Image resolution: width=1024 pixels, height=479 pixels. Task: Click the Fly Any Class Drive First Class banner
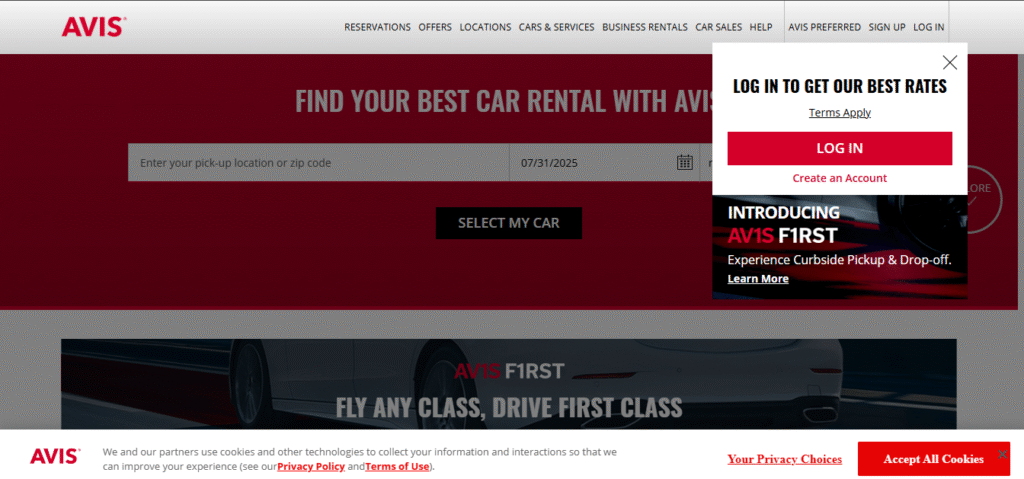[x=509, y=384]
